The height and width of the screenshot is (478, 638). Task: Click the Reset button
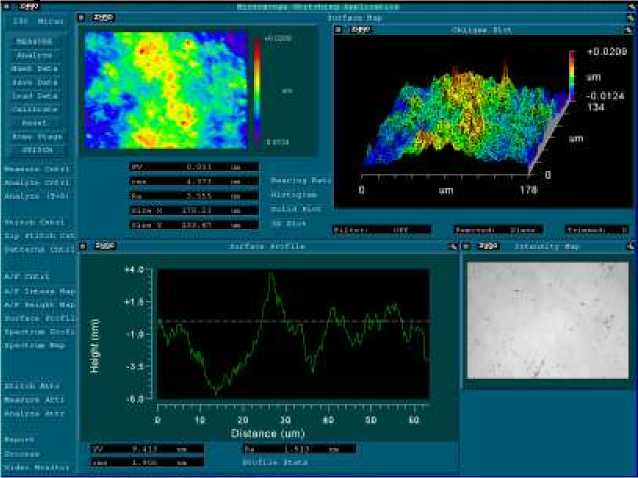35,123
